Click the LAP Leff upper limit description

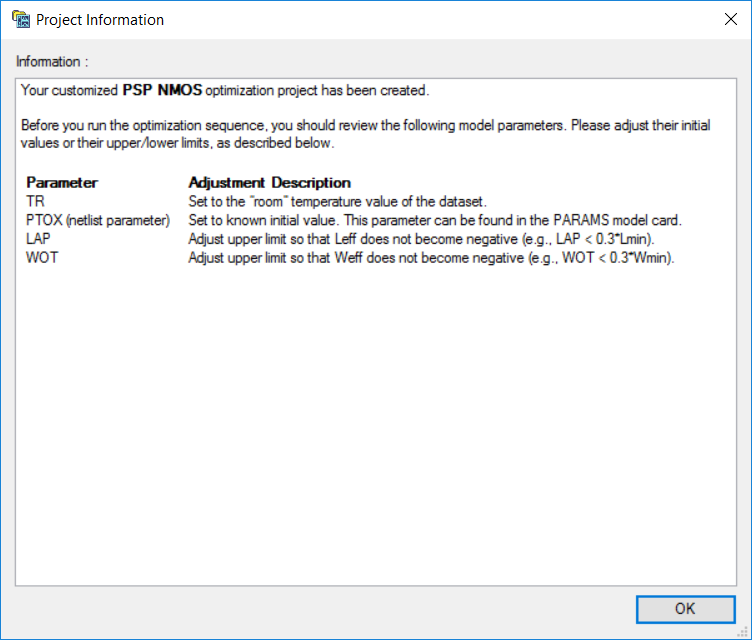tap(421, 239)
